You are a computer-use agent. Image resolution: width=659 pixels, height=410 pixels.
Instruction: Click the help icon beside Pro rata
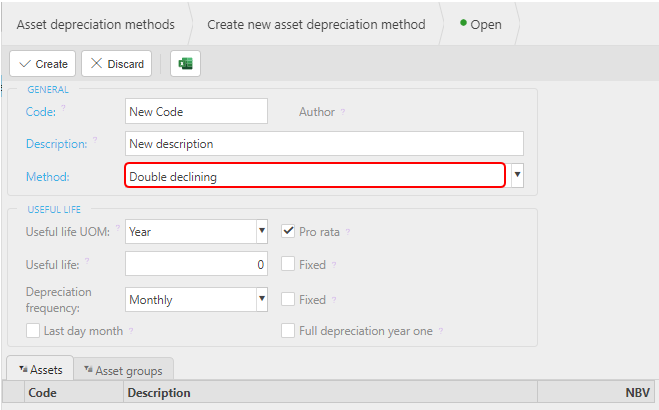pos(348,231)
